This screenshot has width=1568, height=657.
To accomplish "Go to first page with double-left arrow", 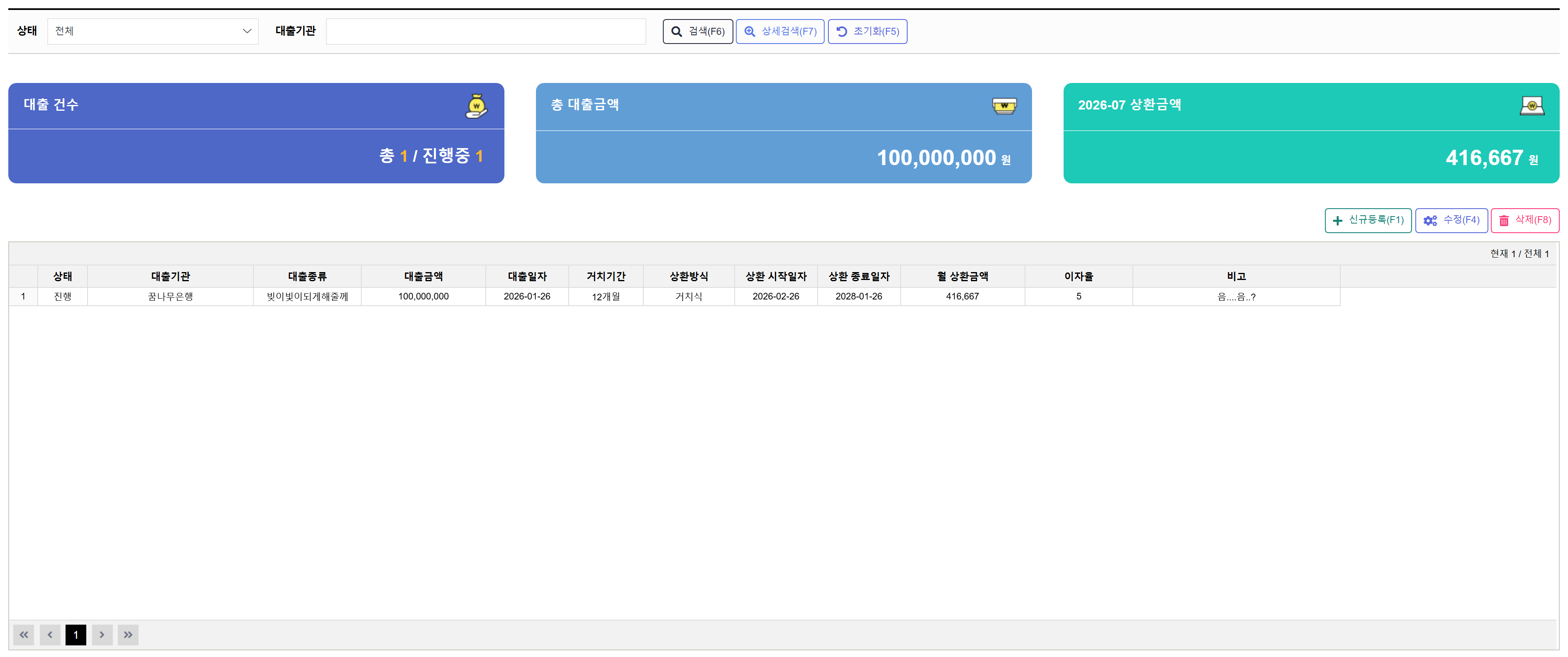I will (24, 635).
